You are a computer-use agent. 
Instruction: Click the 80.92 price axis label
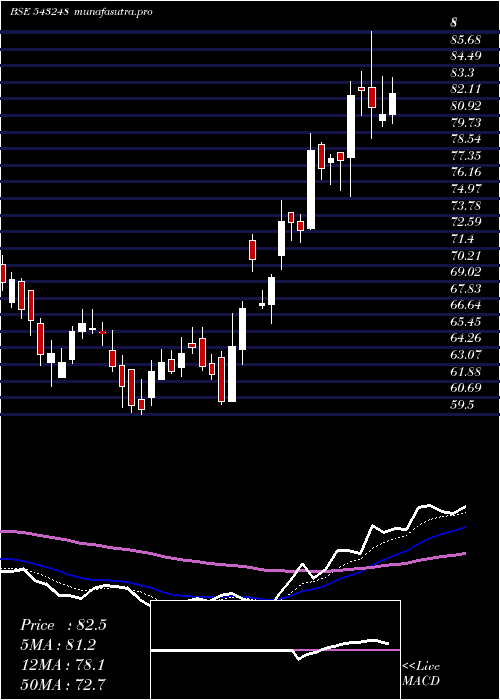(466, 106)
